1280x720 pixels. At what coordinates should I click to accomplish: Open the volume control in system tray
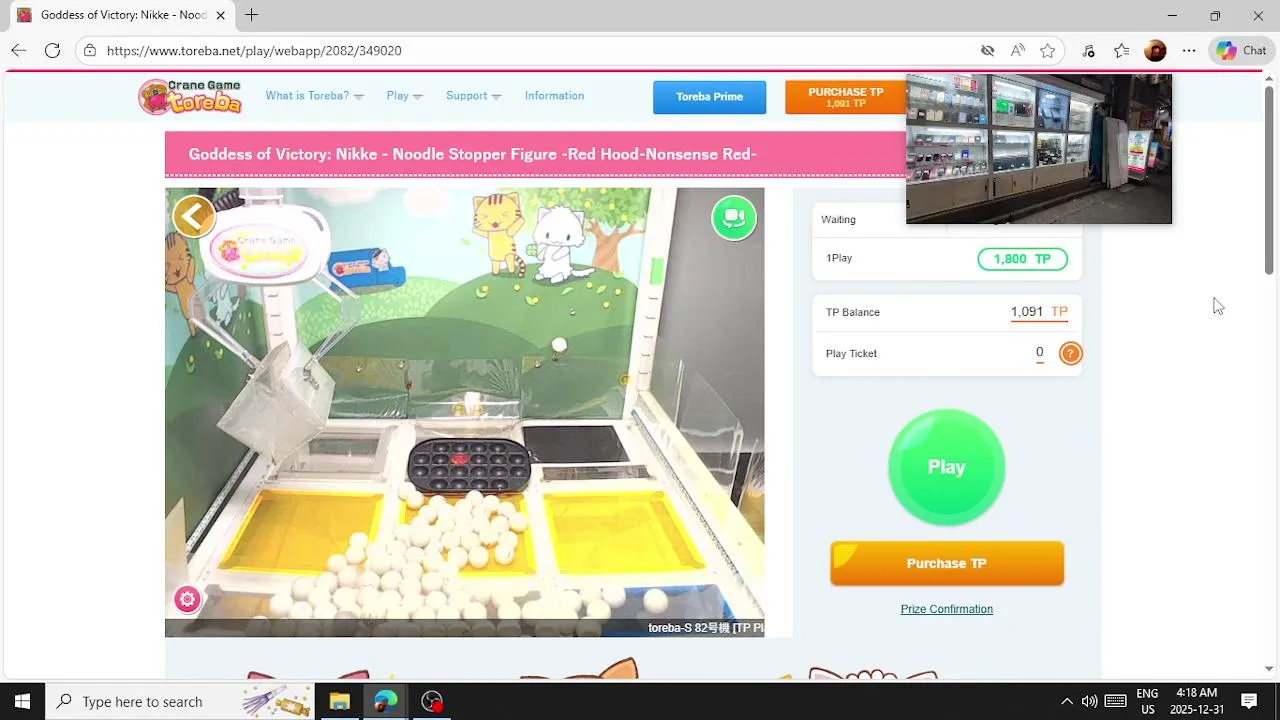click(x=1089, y=701)
